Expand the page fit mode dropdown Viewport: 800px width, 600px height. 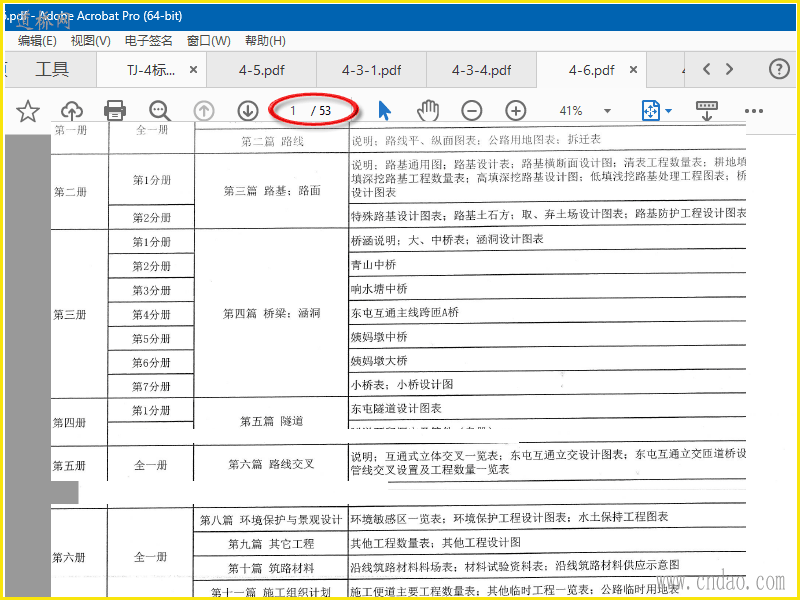(x=656, y=110)
